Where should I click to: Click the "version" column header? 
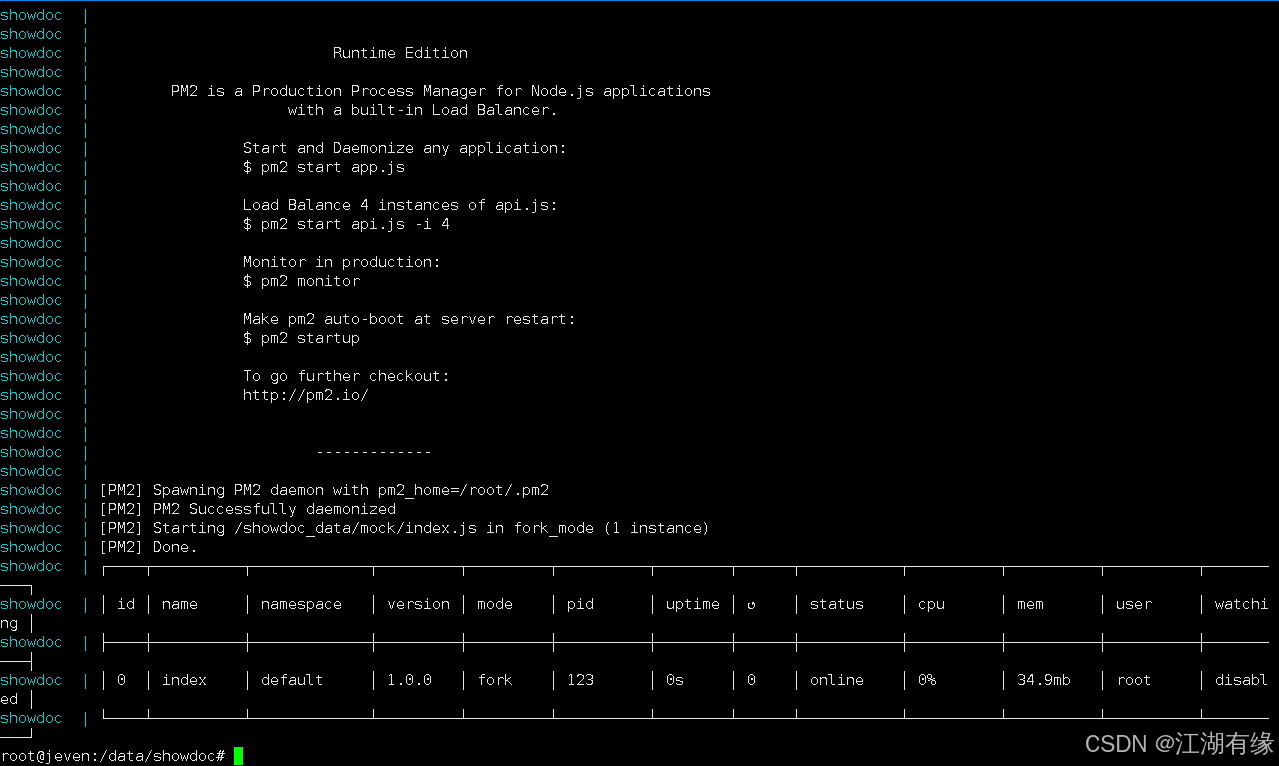(418, 604)
